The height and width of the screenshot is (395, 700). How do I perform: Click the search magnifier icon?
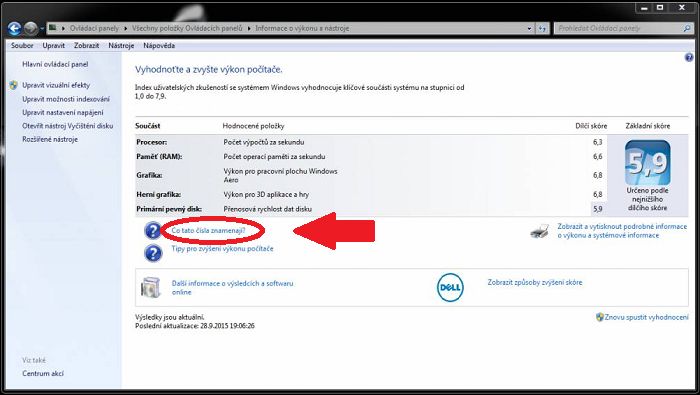point(687,28)
